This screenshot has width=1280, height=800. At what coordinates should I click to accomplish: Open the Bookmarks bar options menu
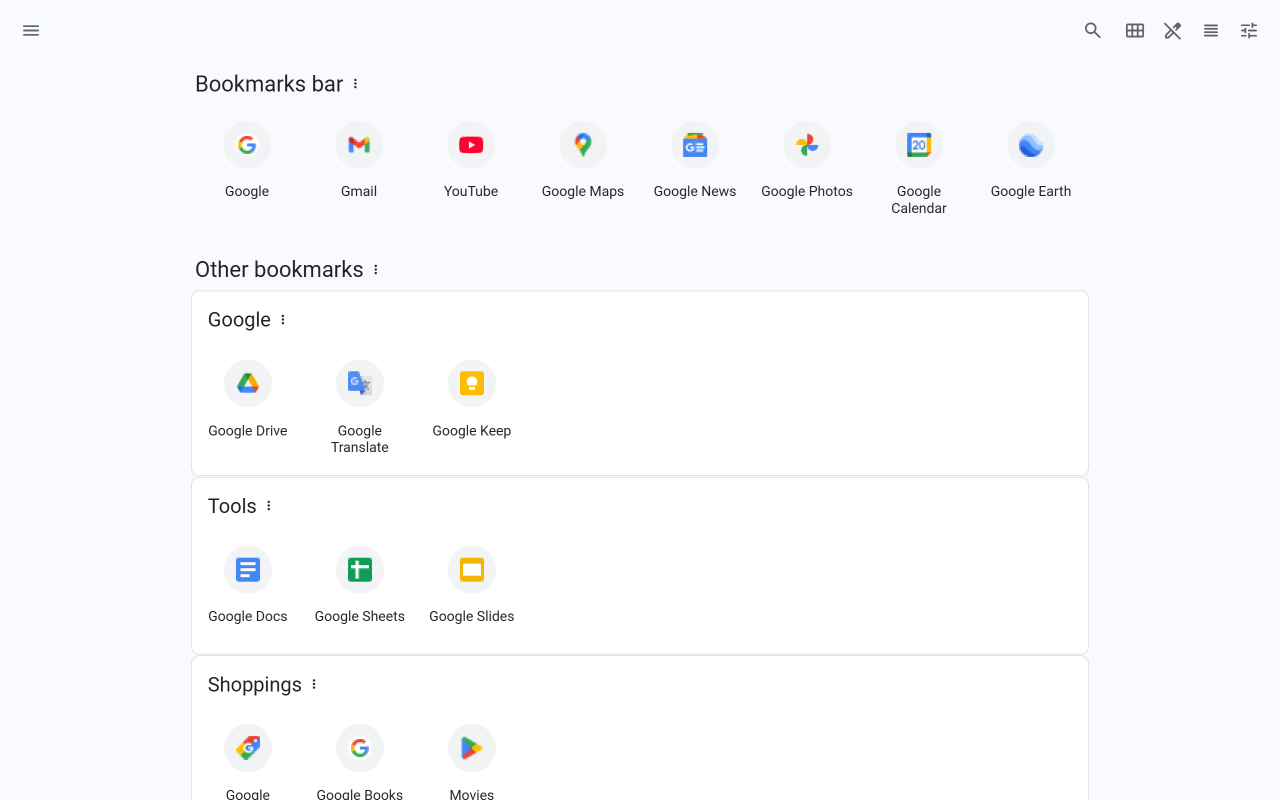(355, 84)
